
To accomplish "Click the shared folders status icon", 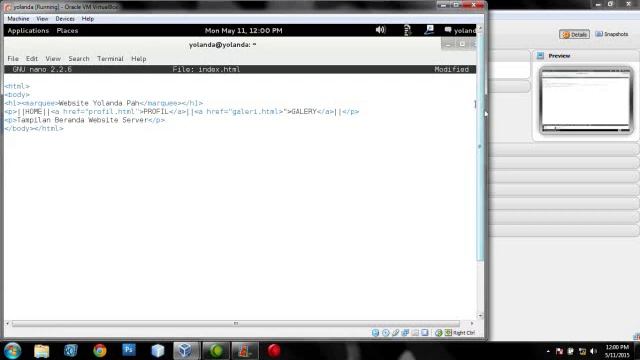I will coord(415,333).
